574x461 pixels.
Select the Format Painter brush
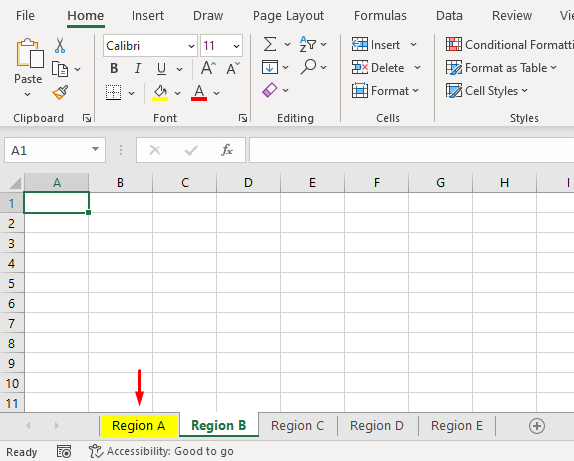click(60, 93)
